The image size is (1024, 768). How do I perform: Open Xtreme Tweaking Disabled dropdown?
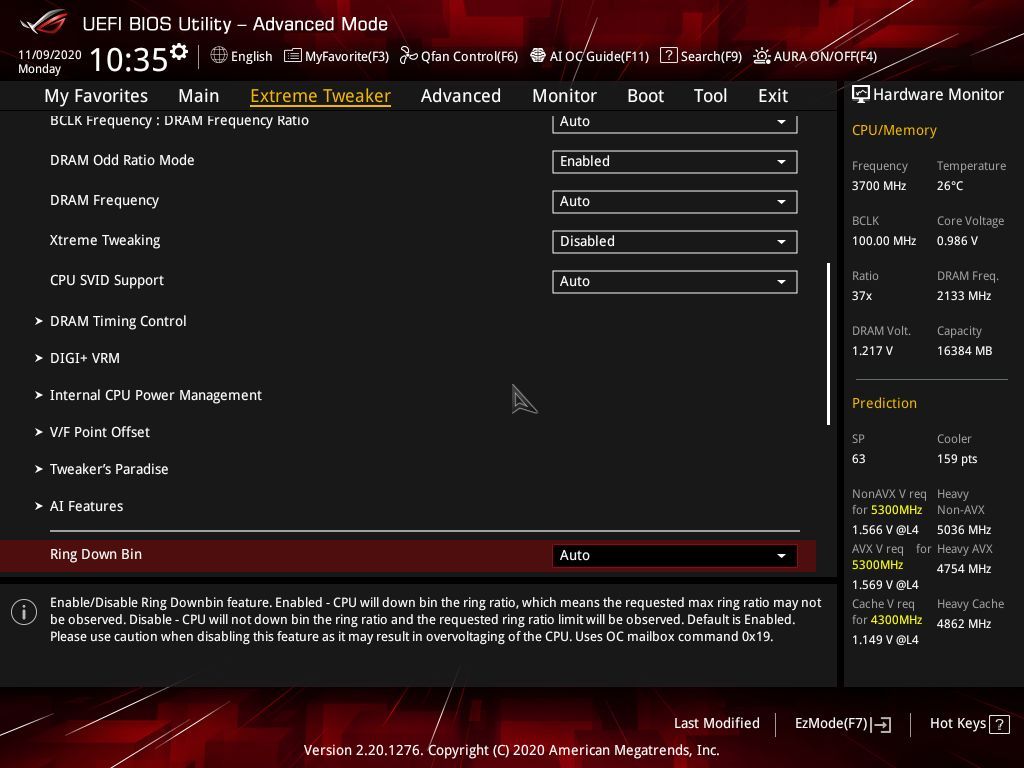point(675,242)
